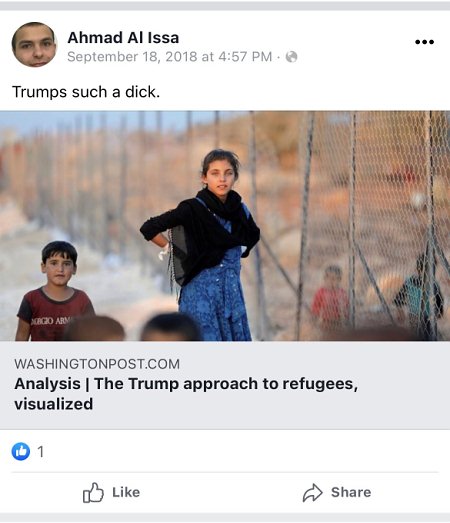Click the September 18, 2018 timestamp

pyautogui.click(x=169, y=57)
